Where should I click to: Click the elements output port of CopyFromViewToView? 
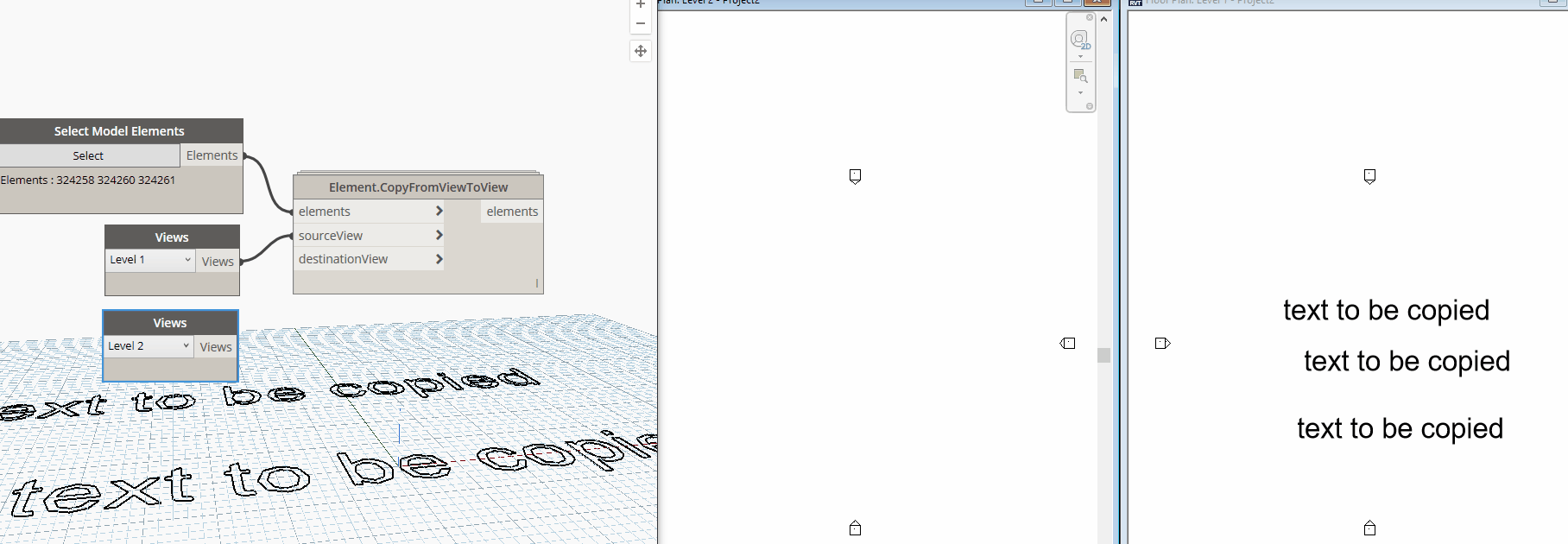tap(511, 212)
